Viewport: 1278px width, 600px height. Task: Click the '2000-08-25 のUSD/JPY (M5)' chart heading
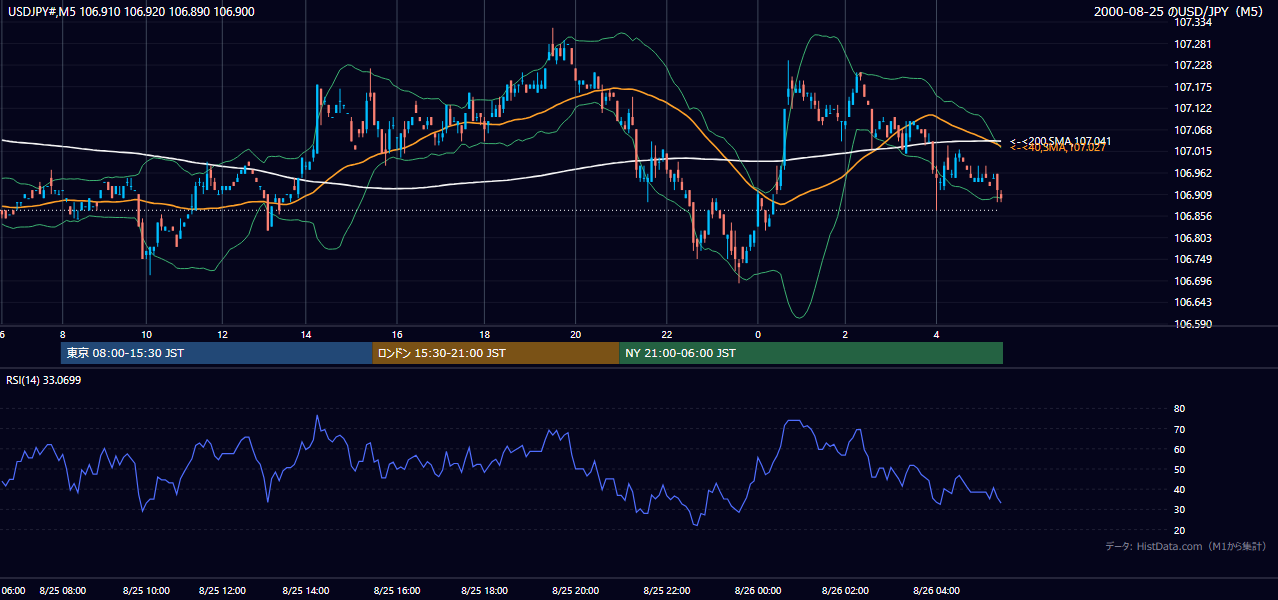tap(1181, 11)
